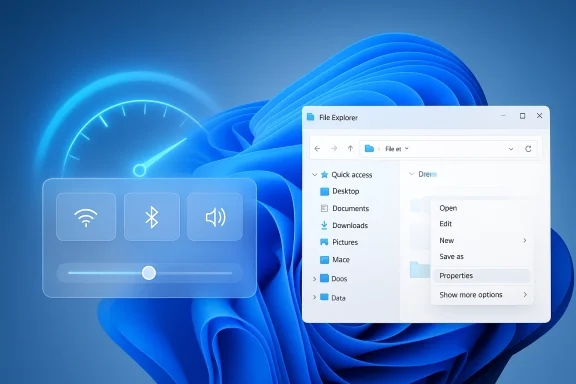Click the quick settings slider handle
Viewport: 576px width, 384px height.
coord(149,273)
